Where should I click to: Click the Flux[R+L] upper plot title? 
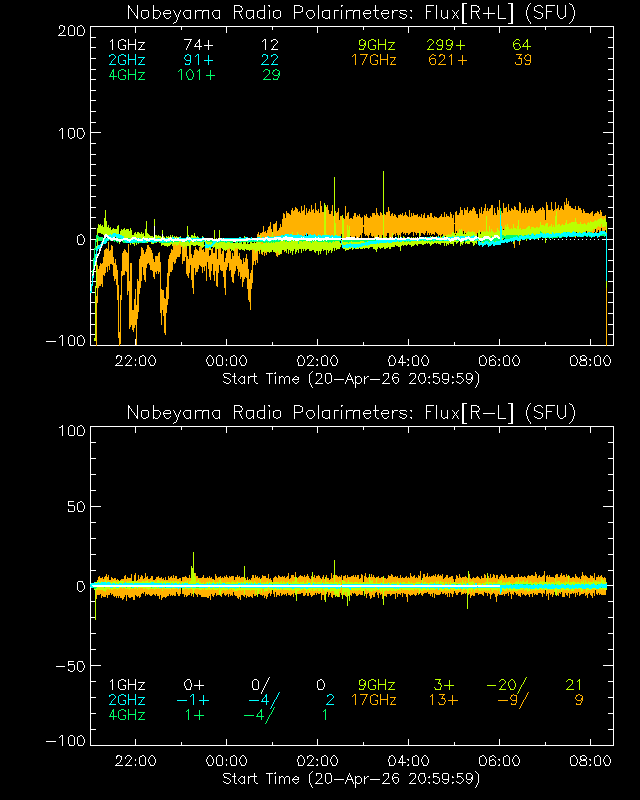[x=351, y=12]
